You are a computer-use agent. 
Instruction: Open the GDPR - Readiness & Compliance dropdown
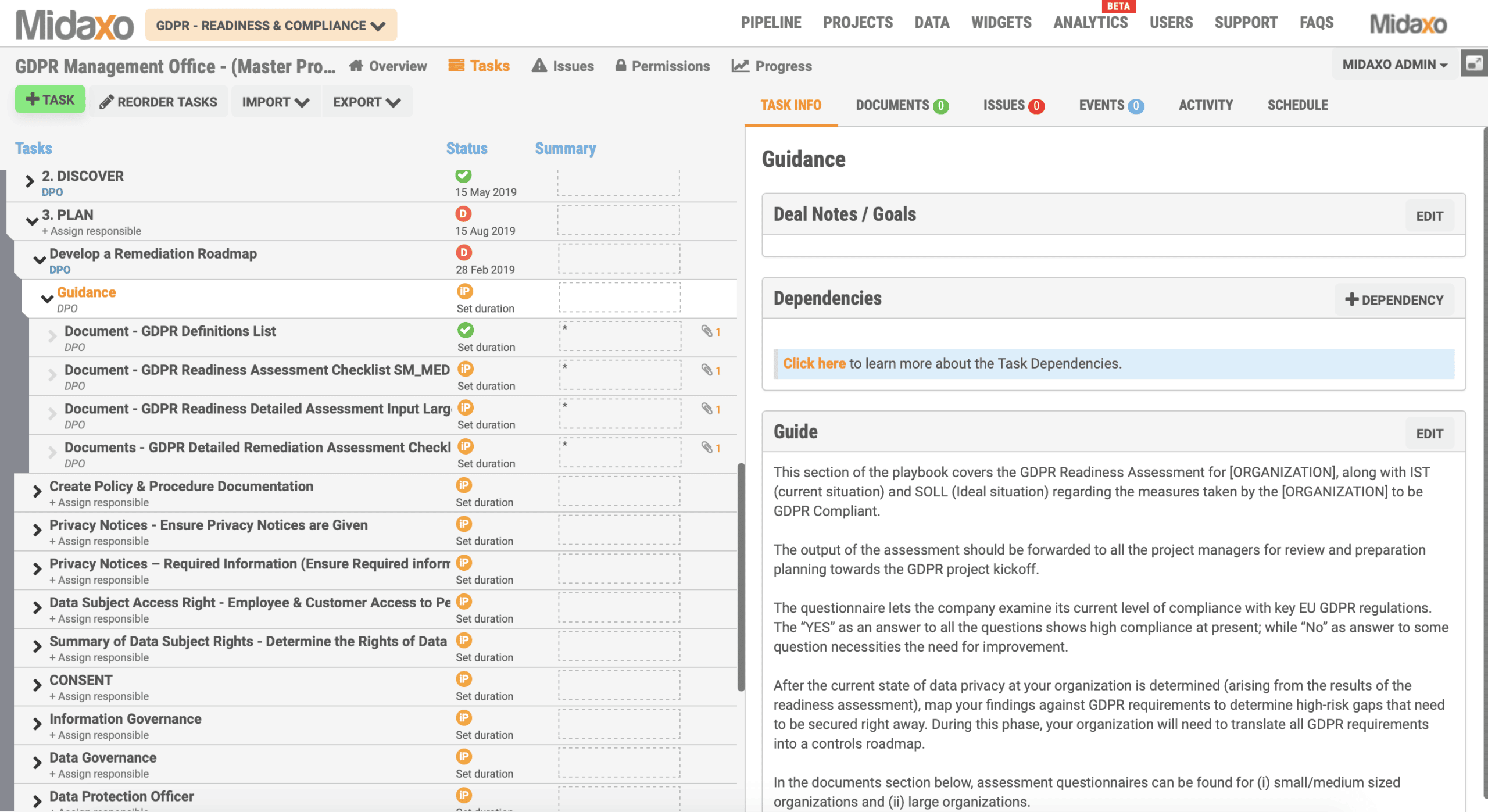(271, 25)
